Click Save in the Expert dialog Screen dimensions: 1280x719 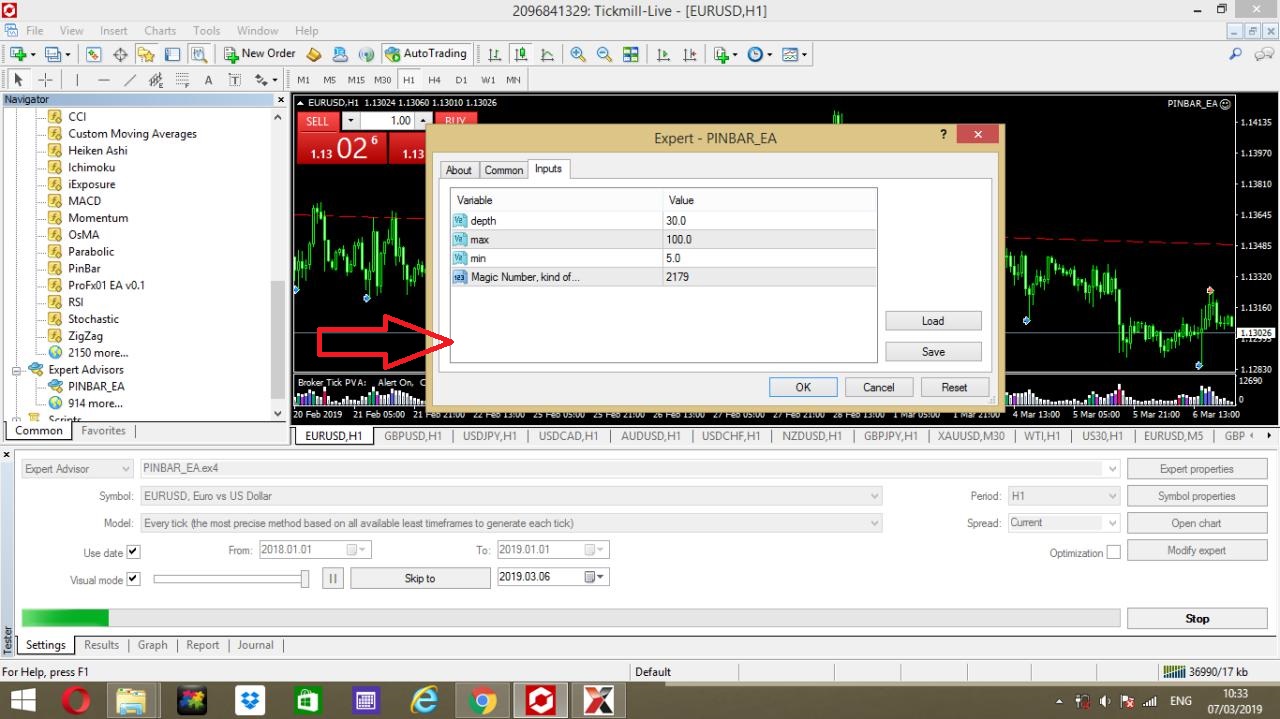(933, 352)
